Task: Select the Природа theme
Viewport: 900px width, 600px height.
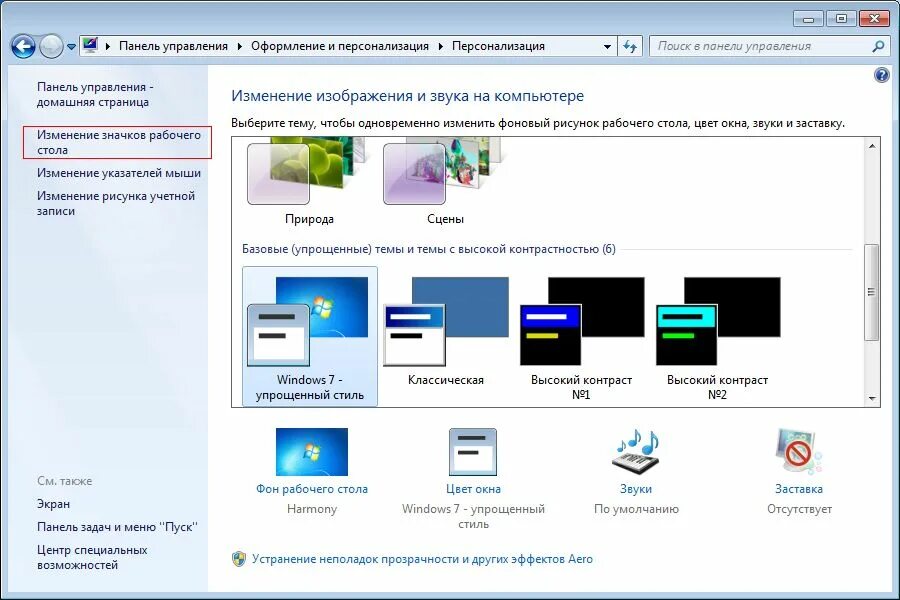Action: [309, 182]
